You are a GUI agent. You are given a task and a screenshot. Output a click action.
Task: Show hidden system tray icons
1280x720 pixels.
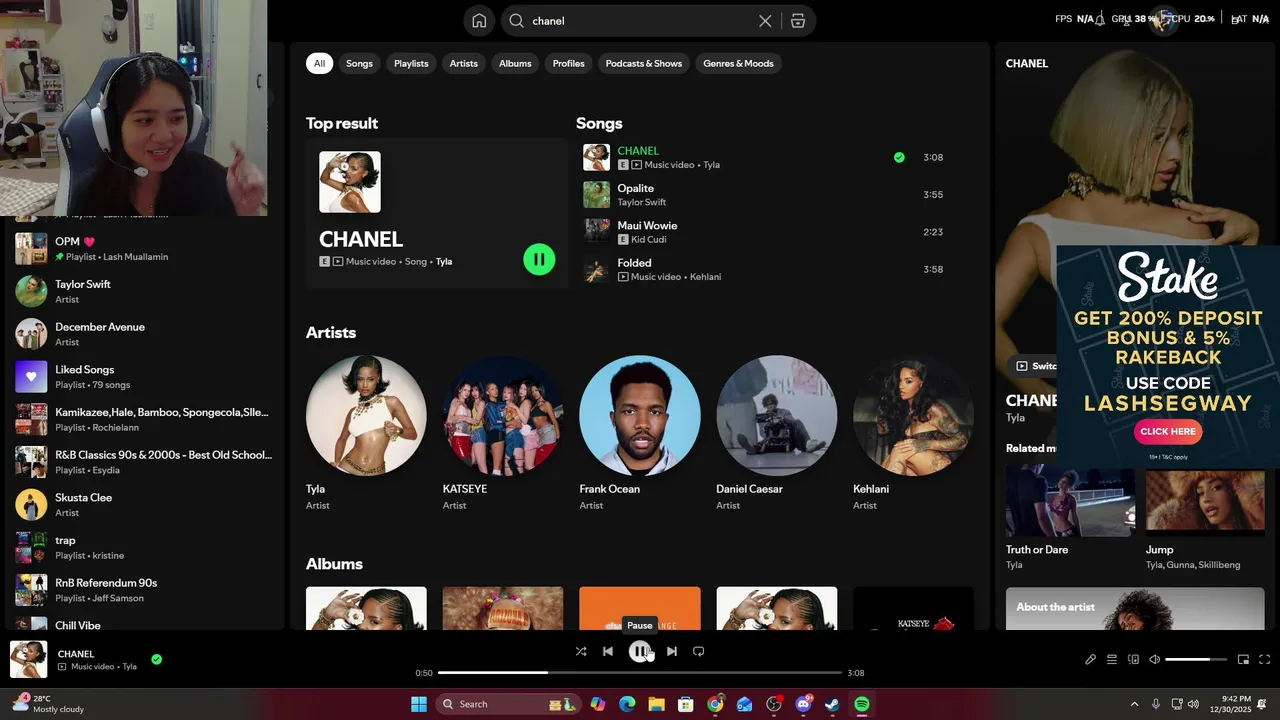pos(1134,704)
